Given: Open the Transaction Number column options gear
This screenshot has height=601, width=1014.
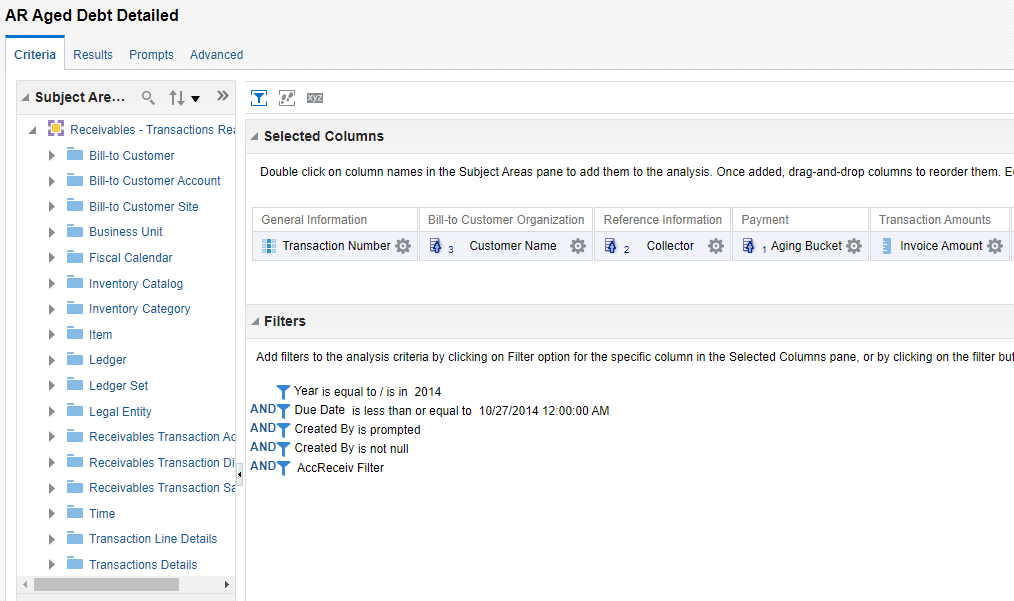Looking at the screenshot, I should (x=402, y=246).
